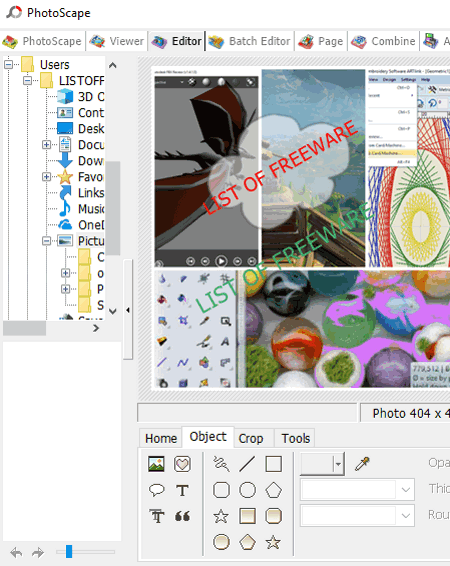Collapse the LISTOFF folder node

click(x=27, y=80)
